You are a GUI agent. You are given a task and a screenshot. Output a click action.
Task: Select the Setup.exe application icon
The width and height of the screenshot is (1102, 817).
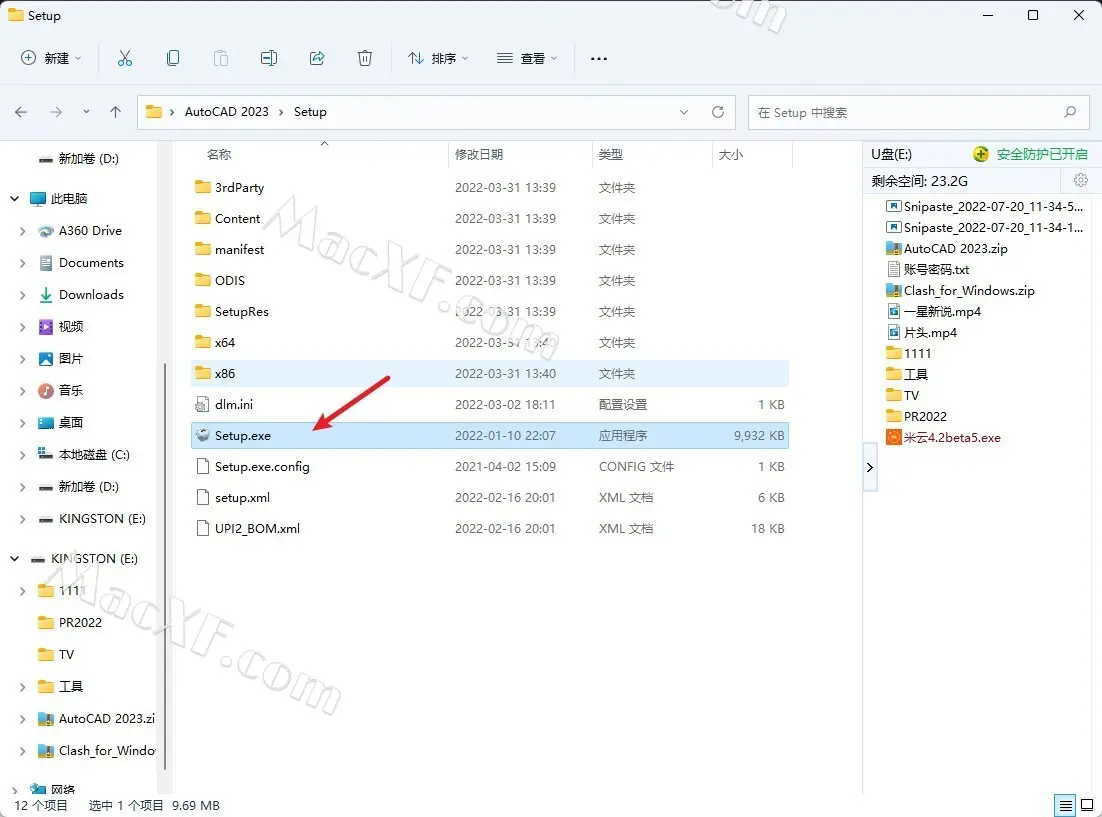coord(202,435)
